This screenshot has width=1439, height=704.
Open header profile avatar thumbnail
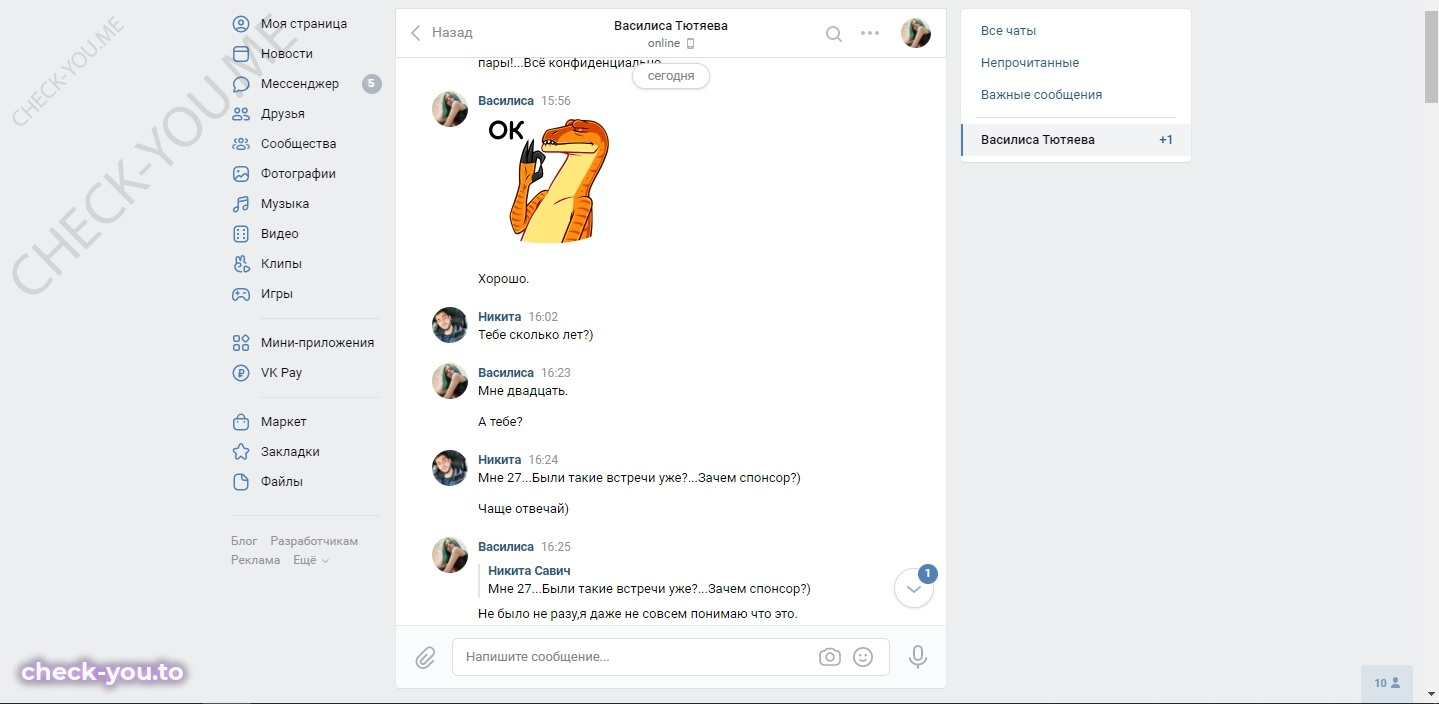click(916, 33)
